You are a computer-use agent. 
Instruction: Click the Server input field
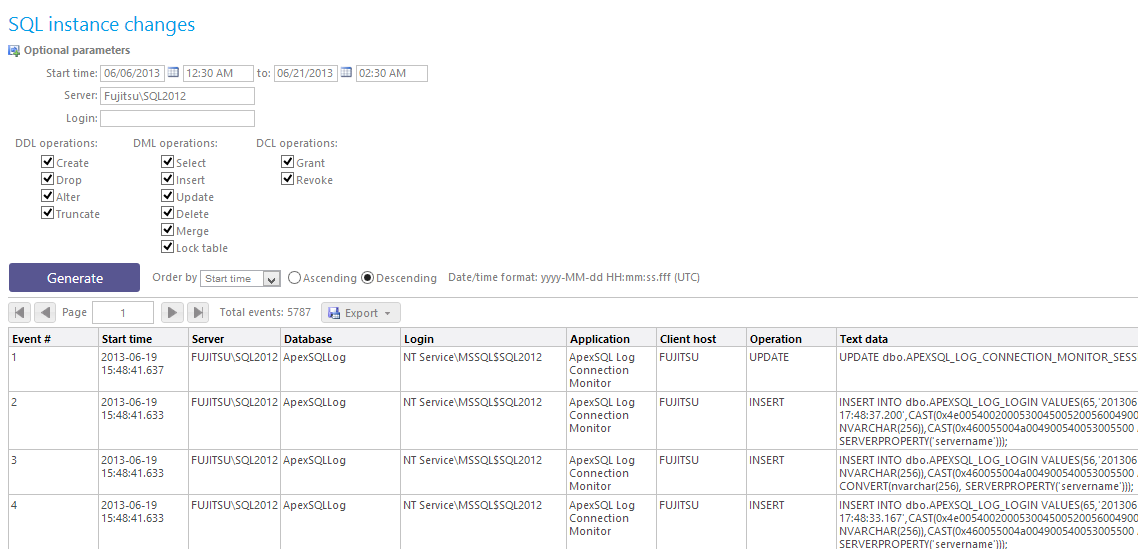point(177,96)
